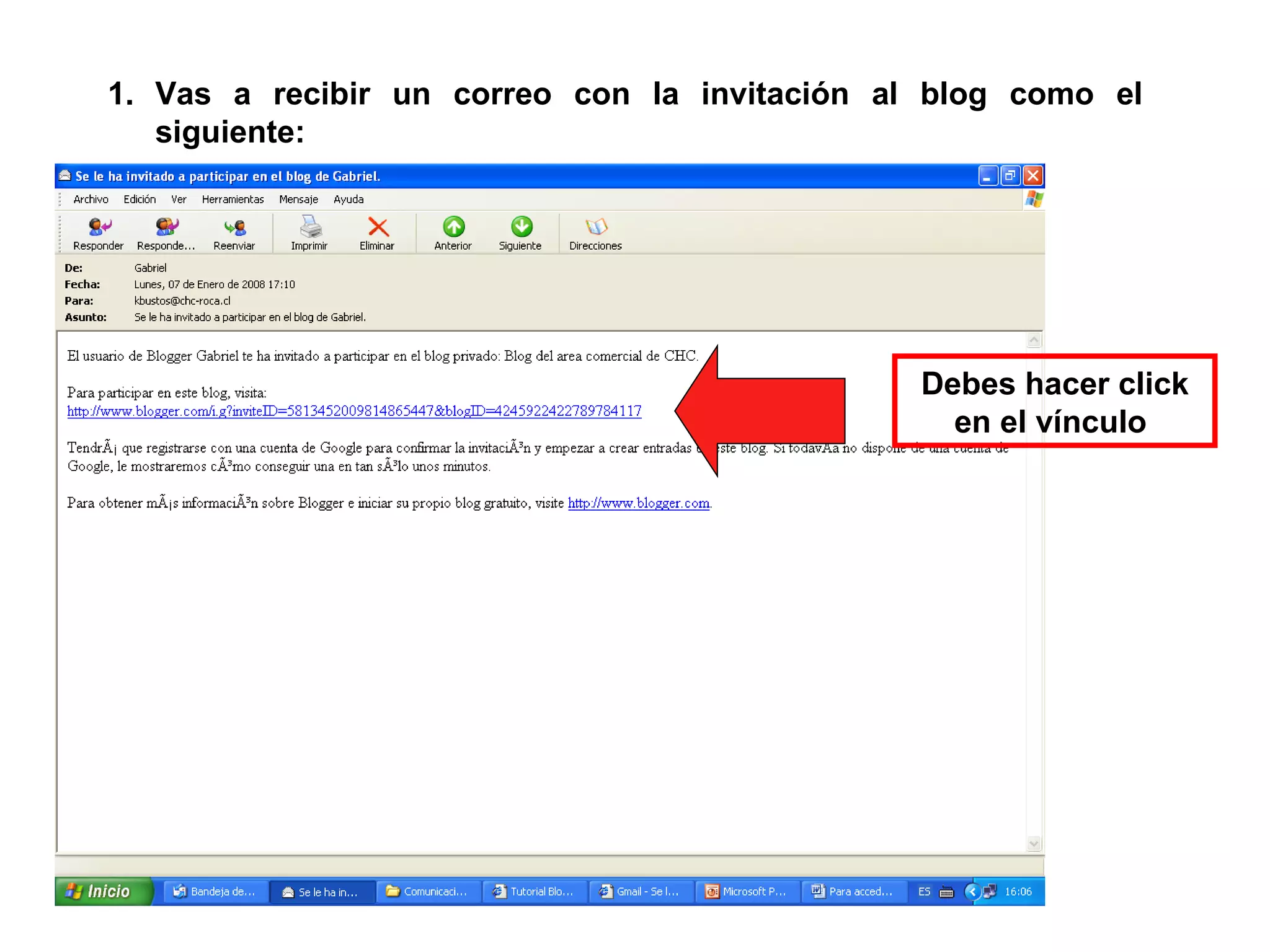1270x952 pixels.
Task: Click the Inicio start button
Action: coord(102,892)
